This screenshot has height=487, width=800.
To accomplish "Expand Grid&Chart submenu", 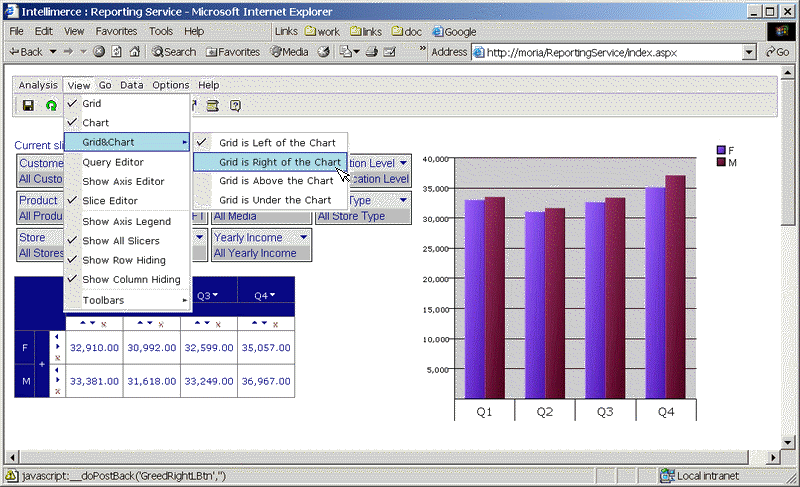I will pyautogui.click(x=127, y=142).
